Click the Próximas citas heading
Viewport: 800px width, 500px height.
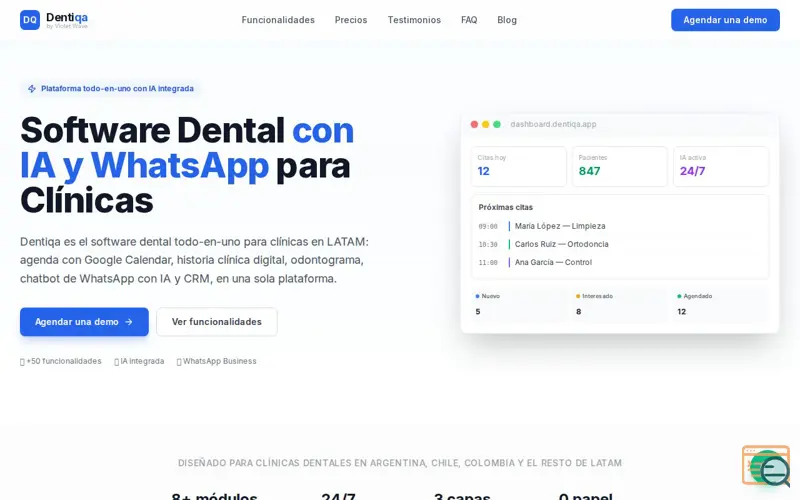(x=506, y=207)
